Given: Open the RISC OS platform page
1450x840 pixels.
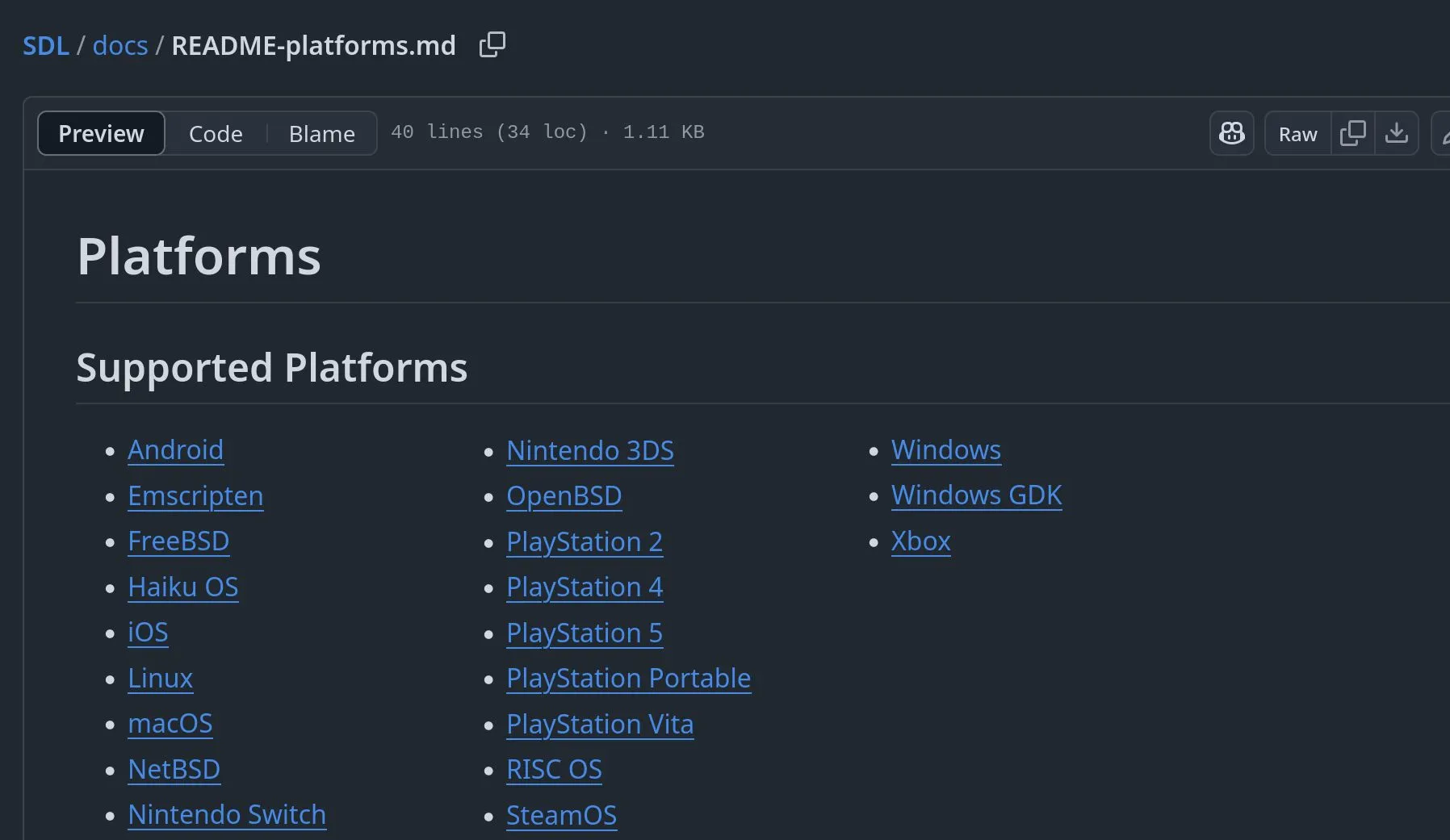Looking at the screenshot, I should point(554,770).
